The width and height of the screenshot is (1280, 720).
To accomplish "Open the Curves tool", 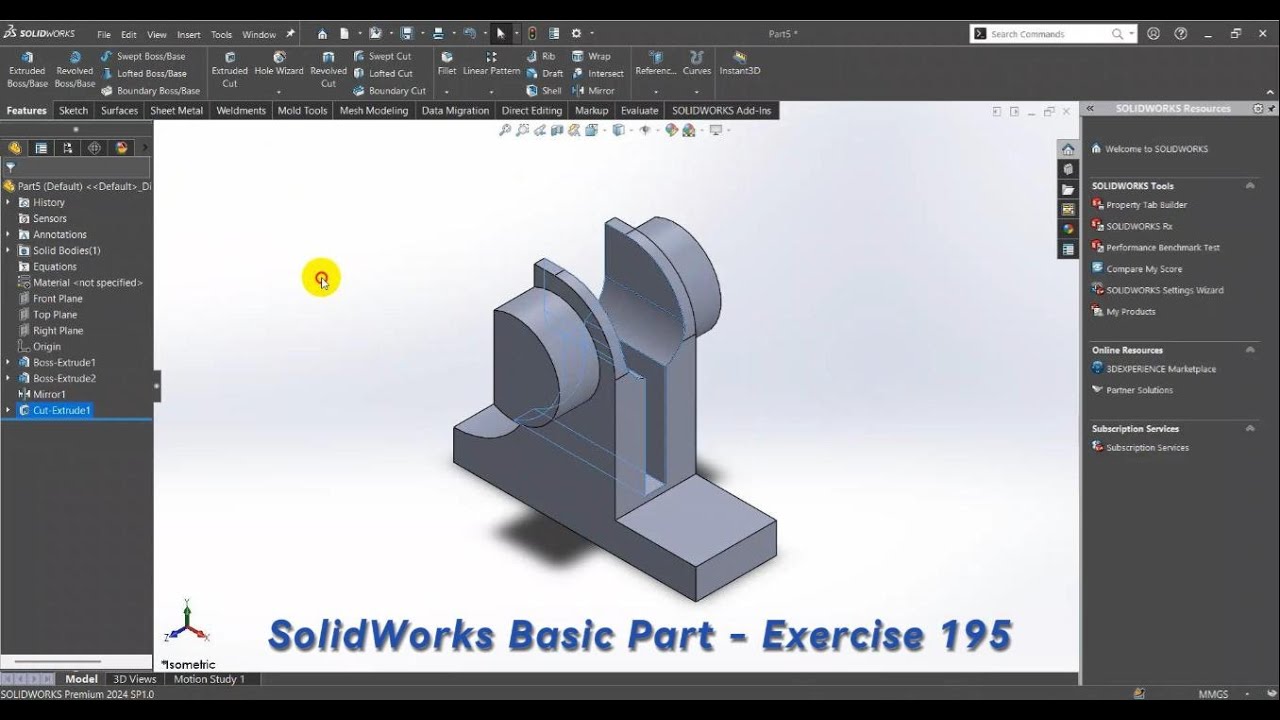I will [x=697, y=64].
